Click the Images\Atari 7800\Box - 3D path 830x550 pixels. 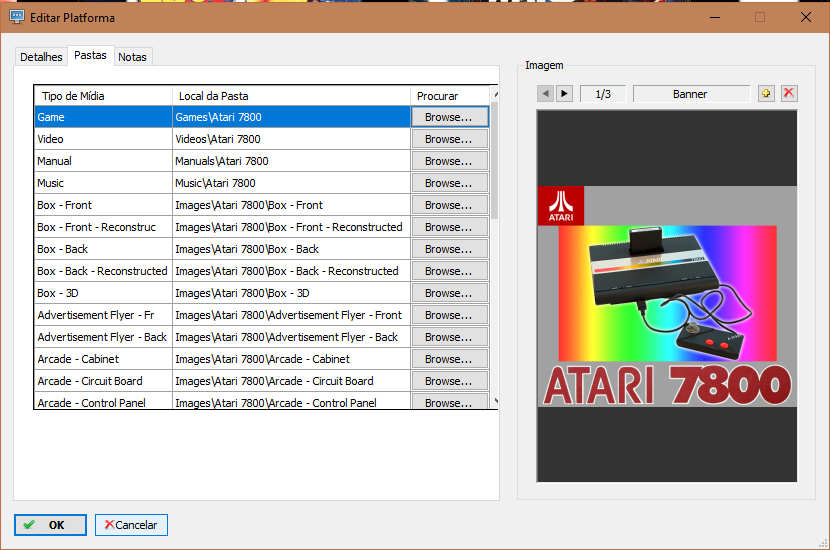pyautogui.click(x=292, y=293)
